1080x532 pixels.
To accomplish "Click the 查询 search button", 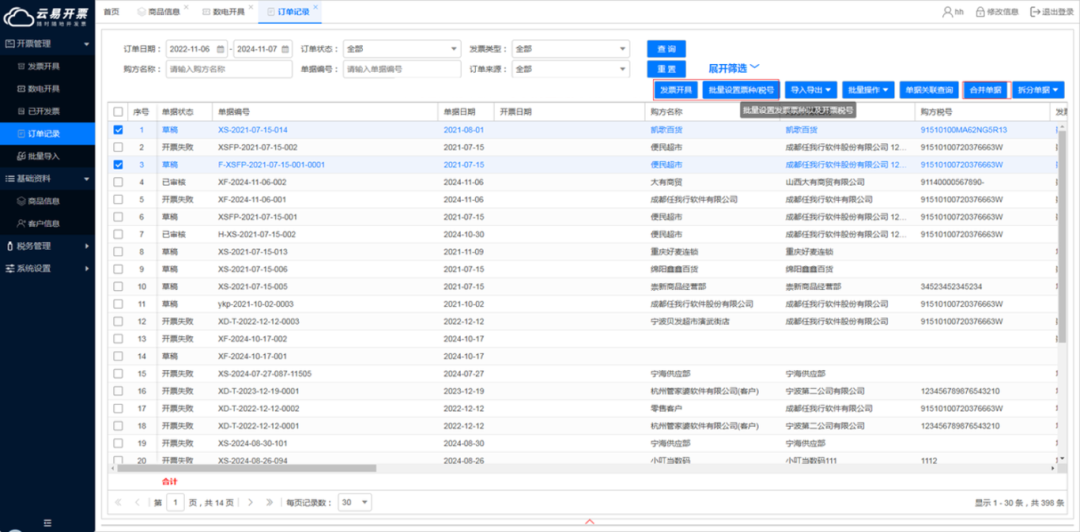I will click(666, 48).
